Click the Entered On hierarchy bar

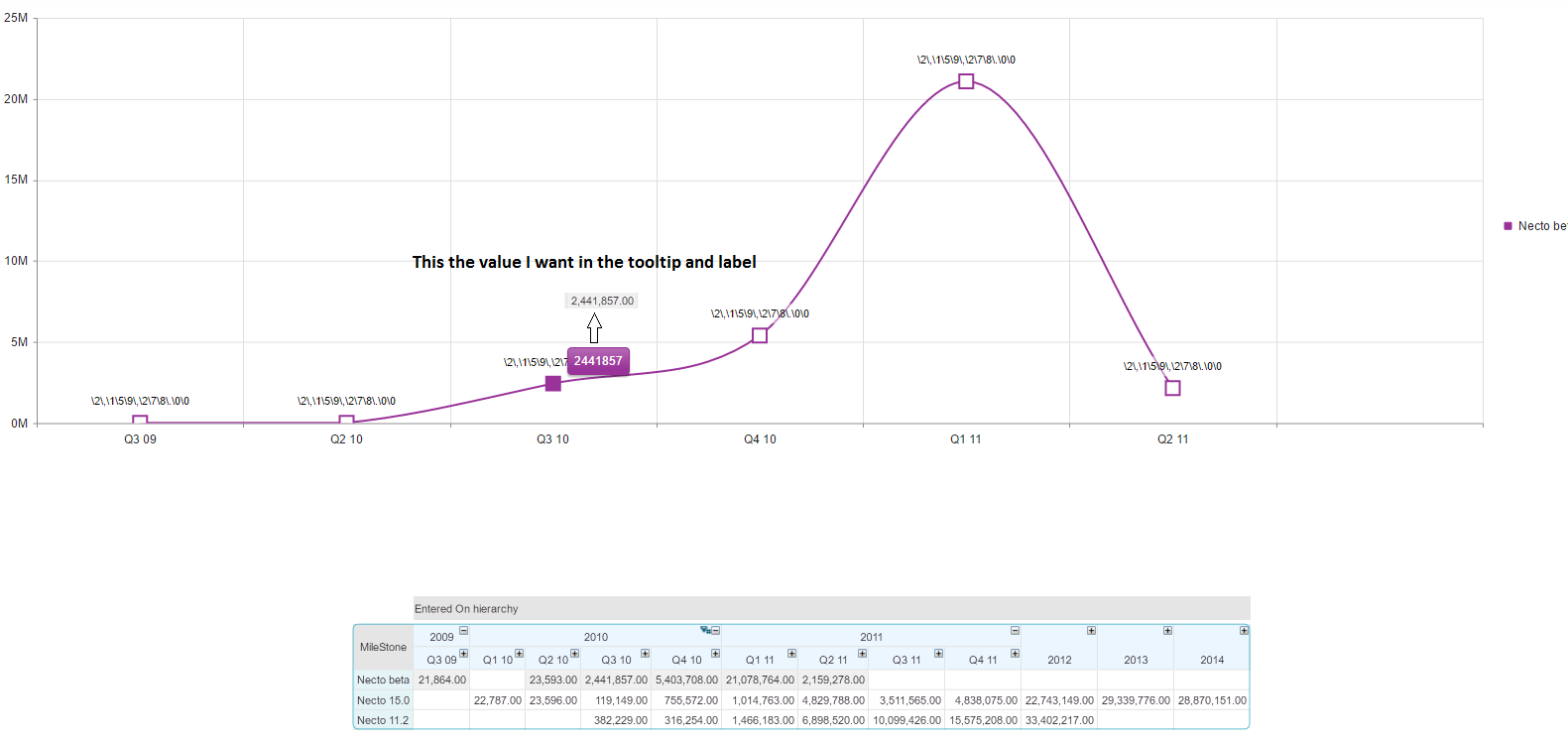click(x=831, y=608)
